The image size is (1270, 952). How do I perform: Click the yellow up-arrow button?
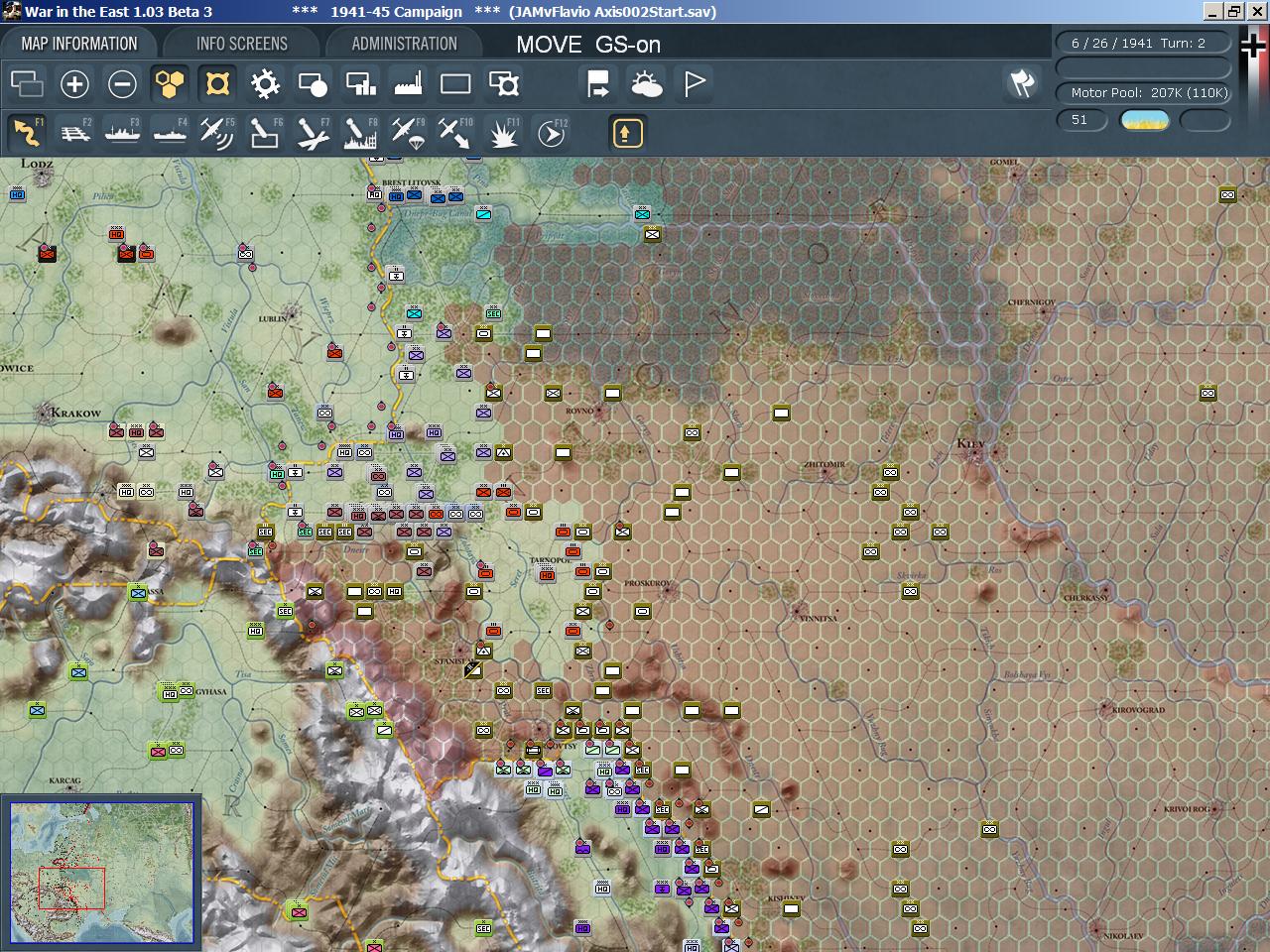(x=627, y=133)
